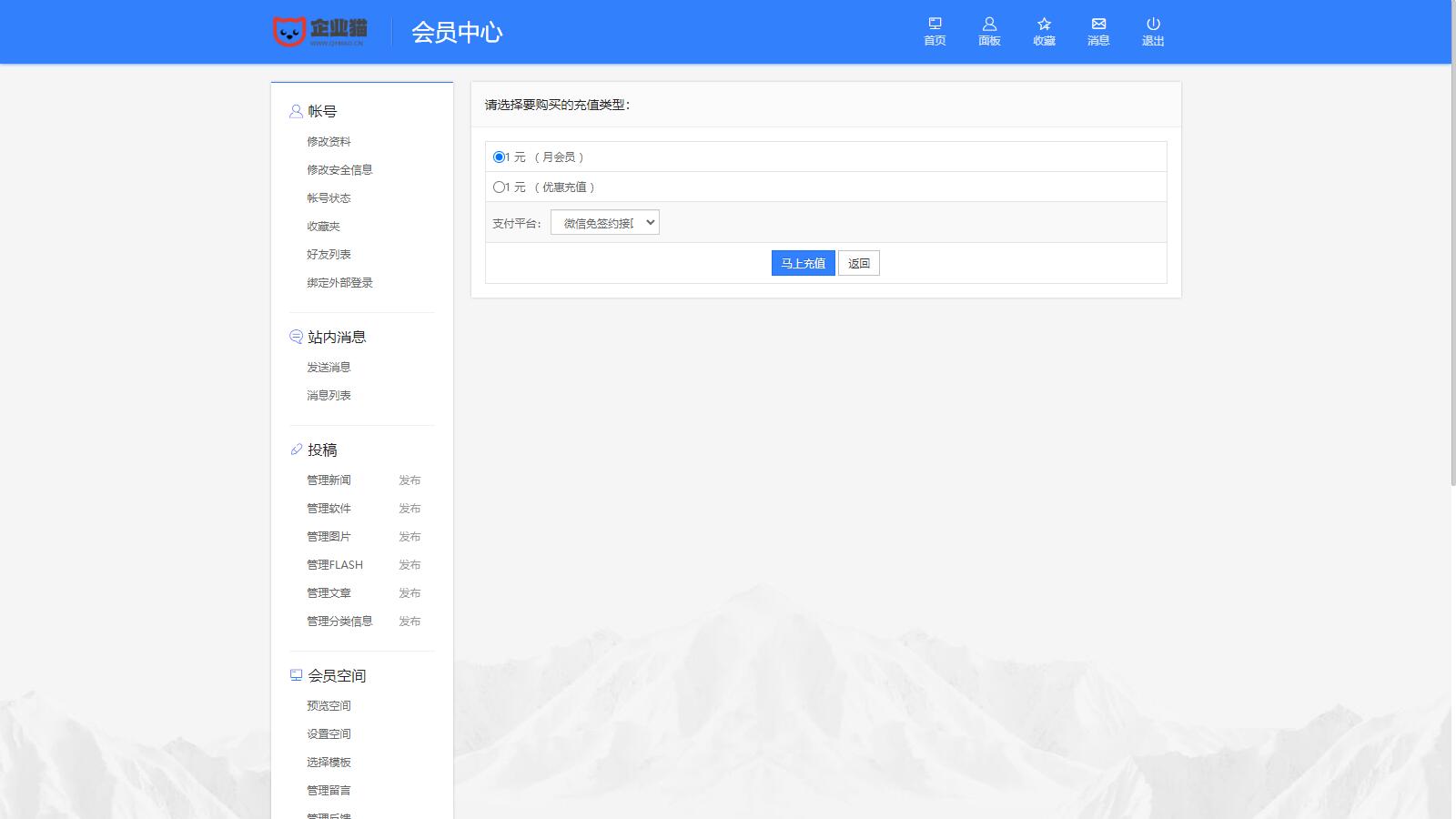This screenshot has height=819, width=1456.
Task: Click the 返回 back button
Action: (x=858, y=263)
